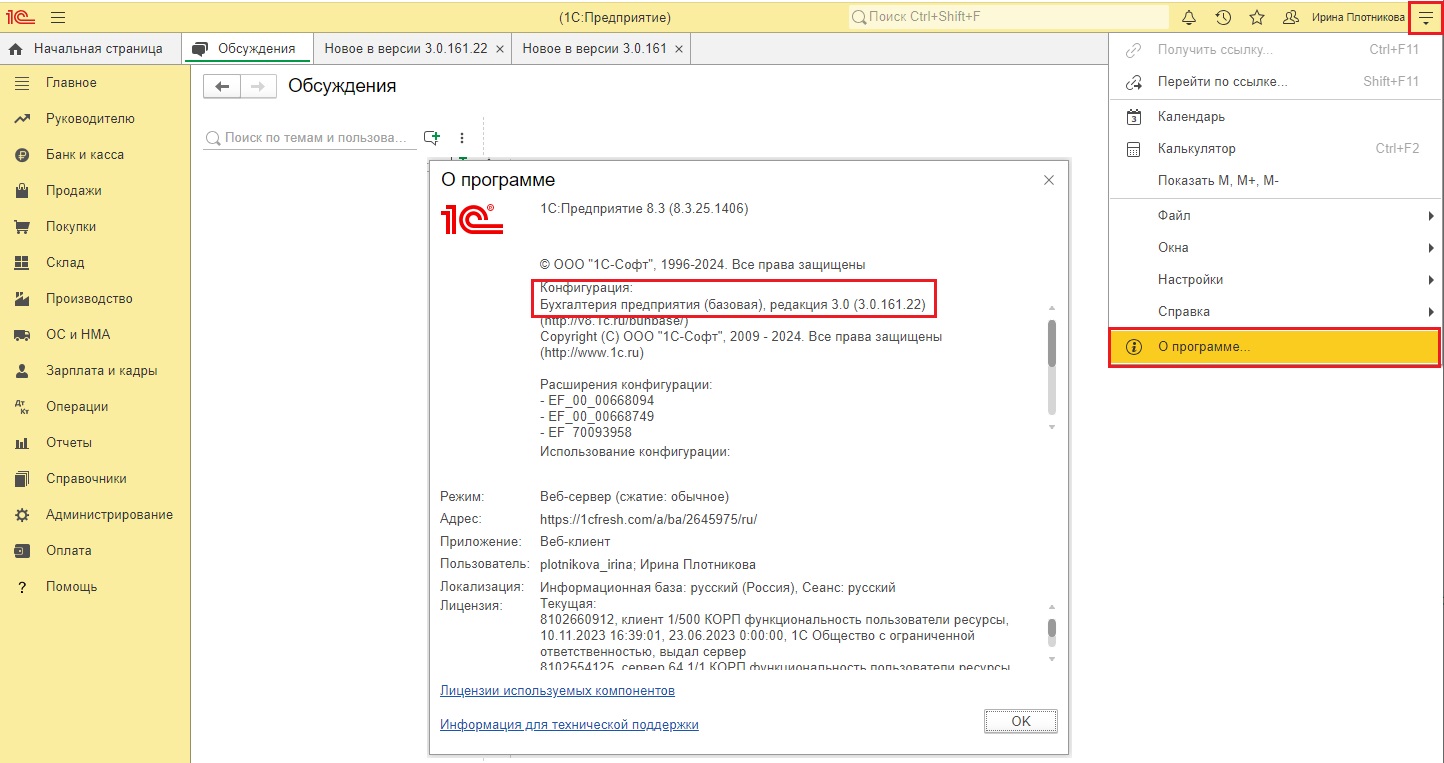Image resolution: width=1444 pixels, height=763 pixels.
Task: Close the Новое в версии 3.0.161 tab
Action: [x=679, y=48]
